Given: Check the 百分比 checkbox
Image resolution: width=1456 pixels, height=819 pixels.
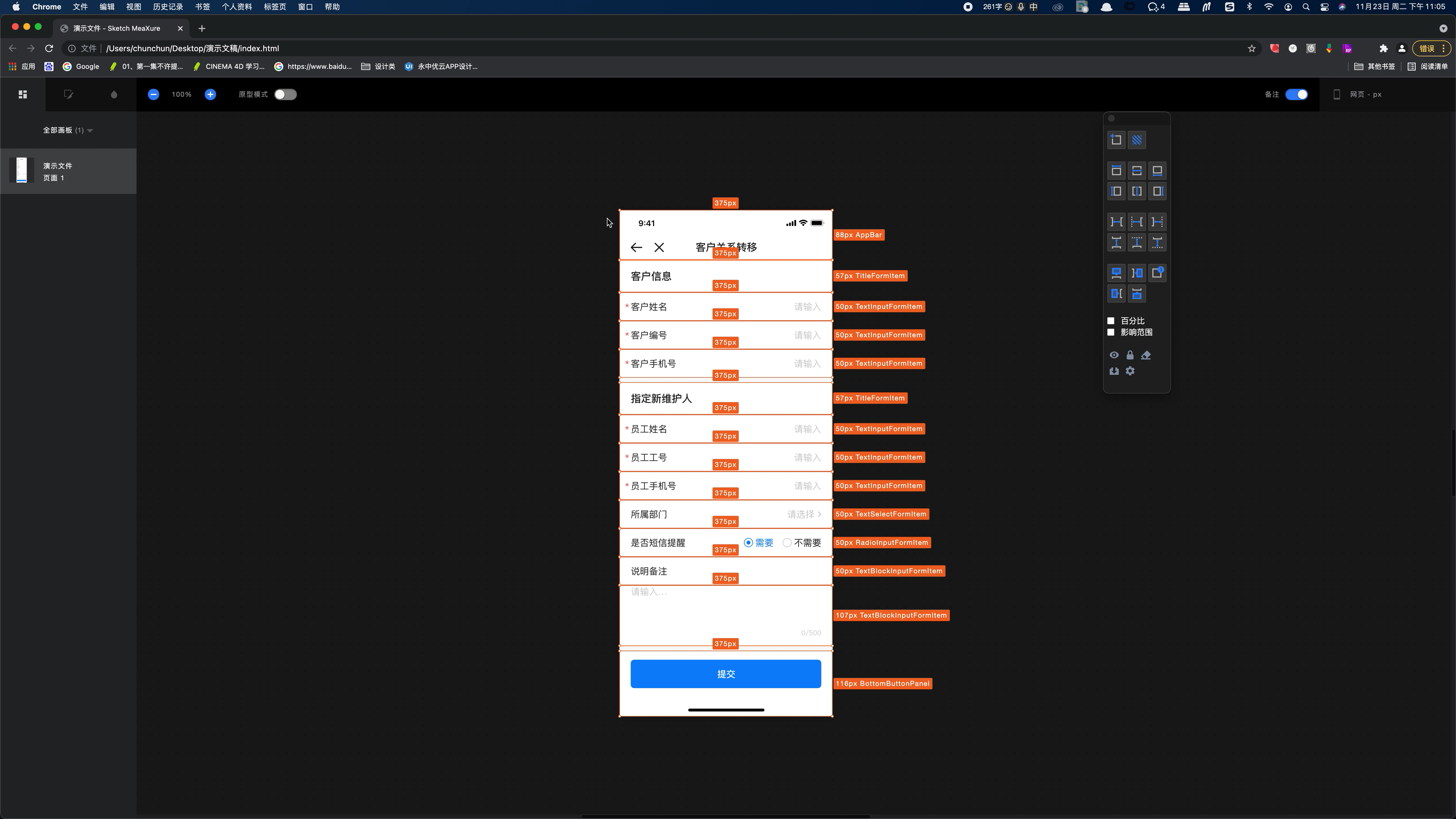Looking at the screenshot, I should point(1110,321).
